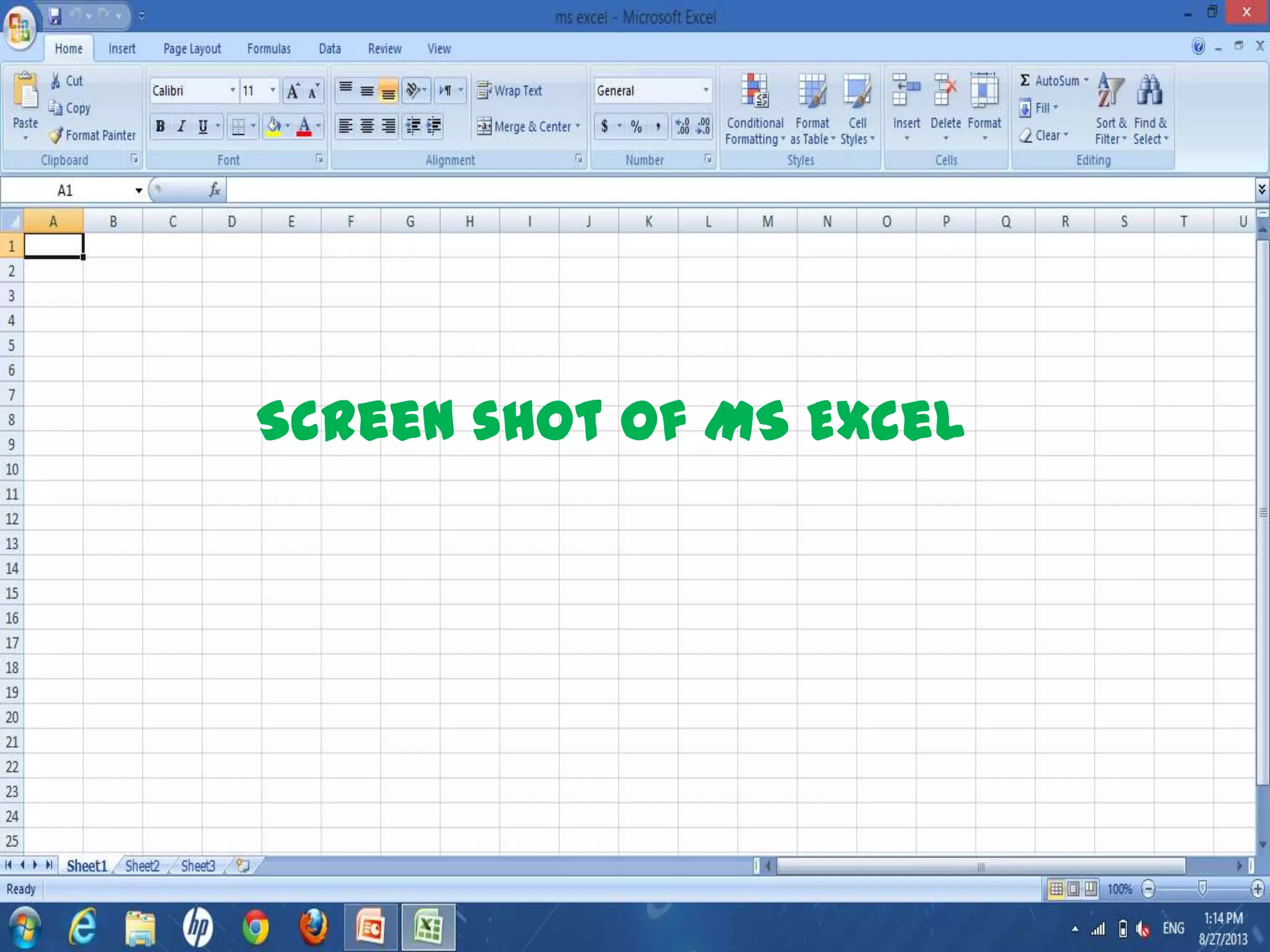Switch to the Insert tab
This screenshot has width=1270, height=952.
[x=122, y=48]
